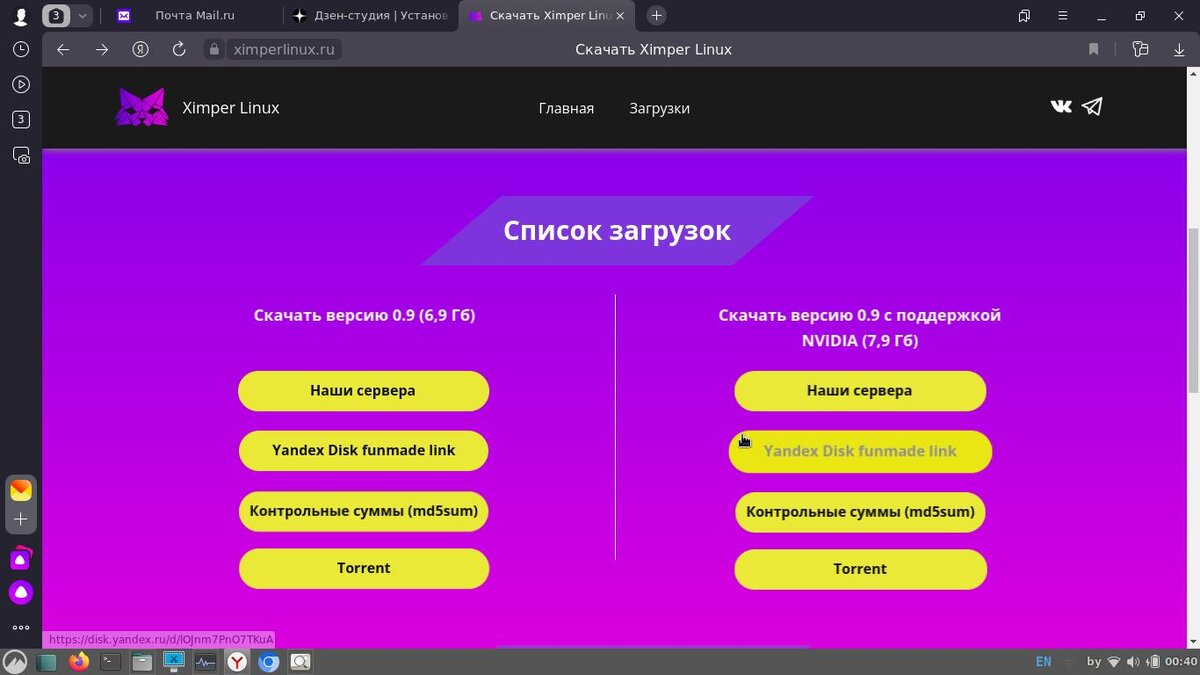Screen dimensions: 1200x675
Task: Open the system start menu mountain icon
Action: (15, 661)
